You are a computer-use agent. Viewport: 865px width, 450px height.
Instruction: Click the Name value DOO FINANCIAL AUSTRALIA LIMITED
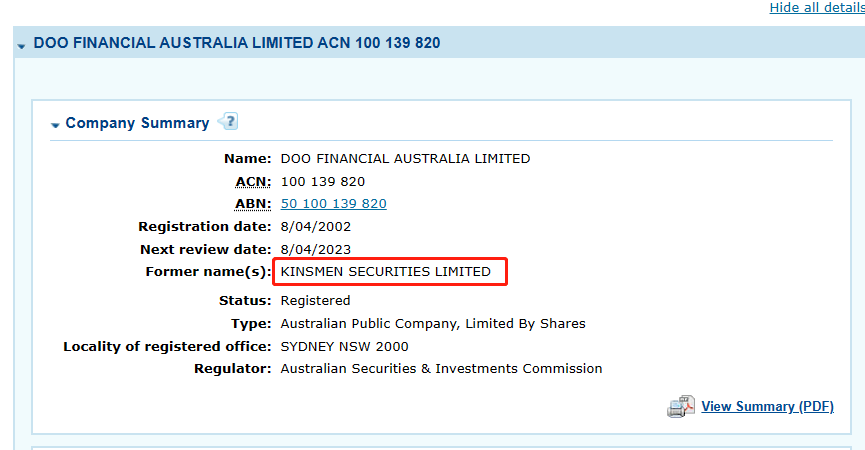pos(405,158)
